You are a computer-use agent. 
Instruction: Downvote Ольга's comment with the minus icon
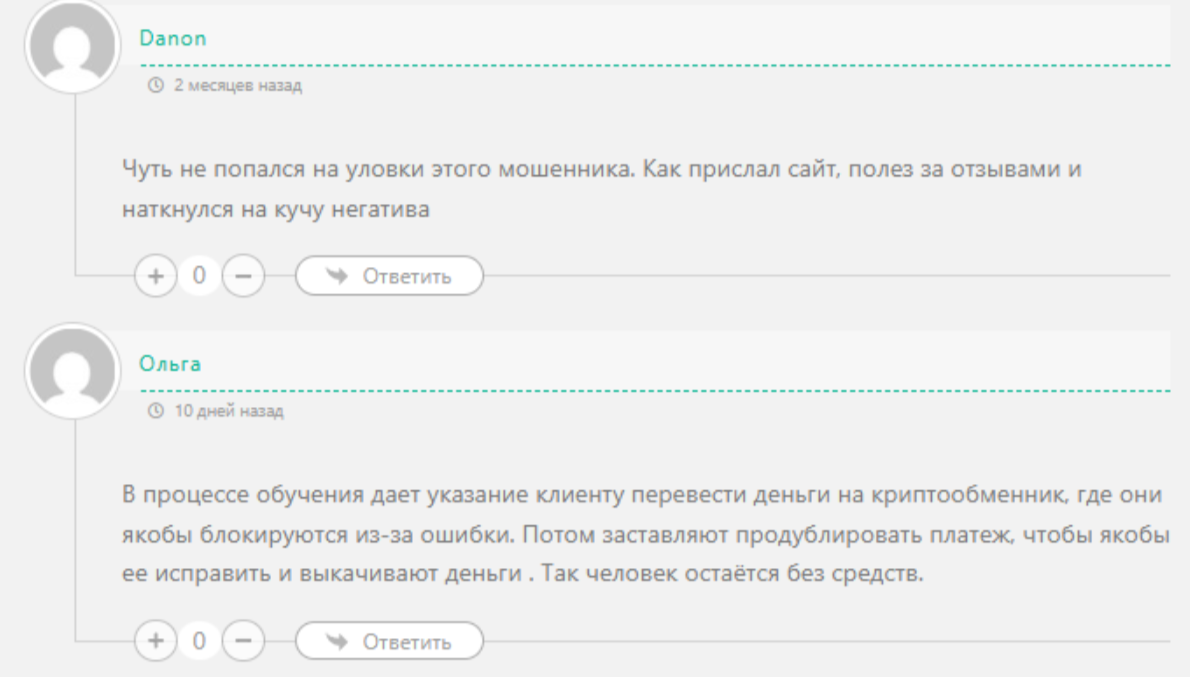pos(243,641)
